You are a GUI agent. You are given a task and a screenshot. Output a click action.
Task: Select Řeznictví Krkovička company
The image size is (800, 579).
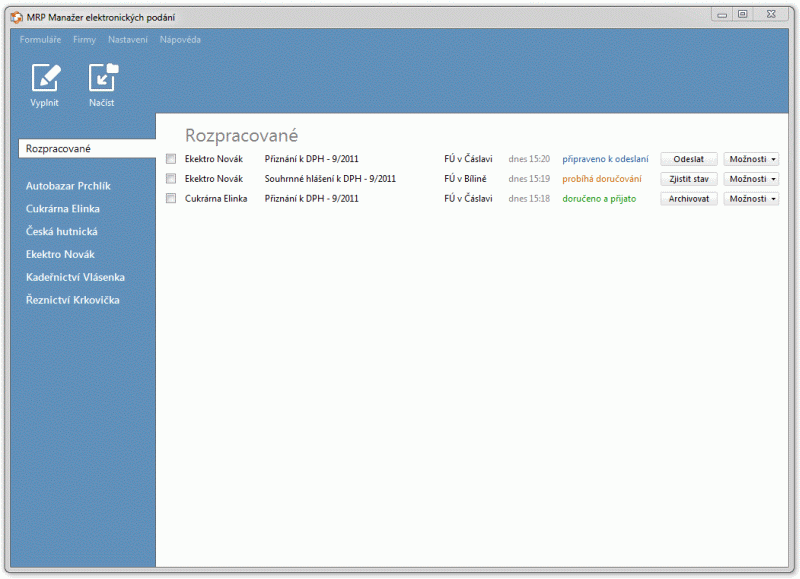(72, 300)
